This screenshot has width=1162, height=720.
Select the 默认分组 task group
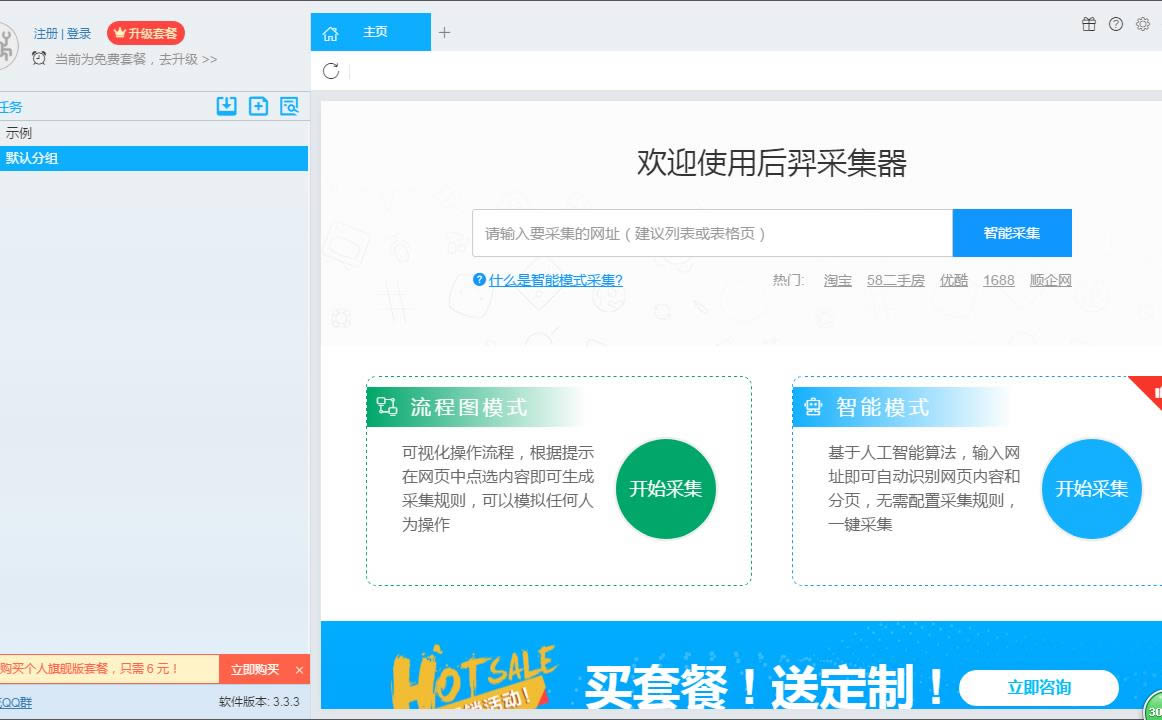click(32, 158)
